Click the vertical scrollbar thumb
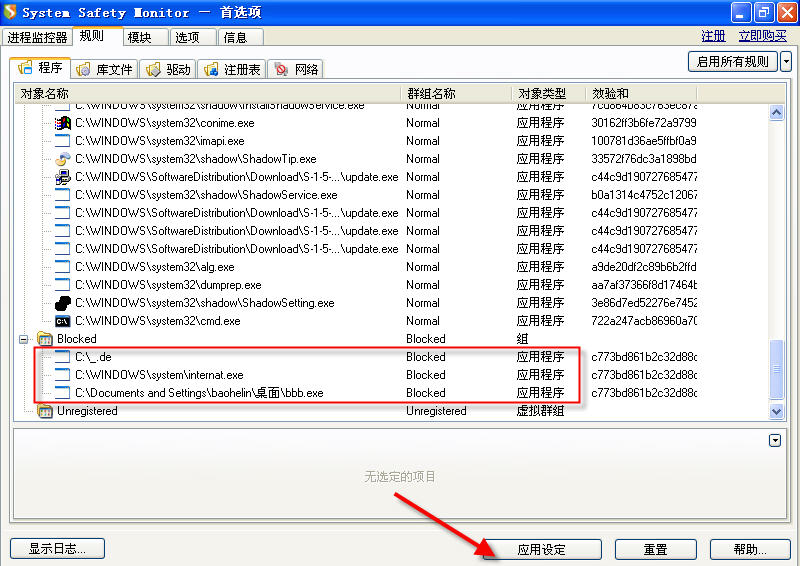 pos(777,369)
